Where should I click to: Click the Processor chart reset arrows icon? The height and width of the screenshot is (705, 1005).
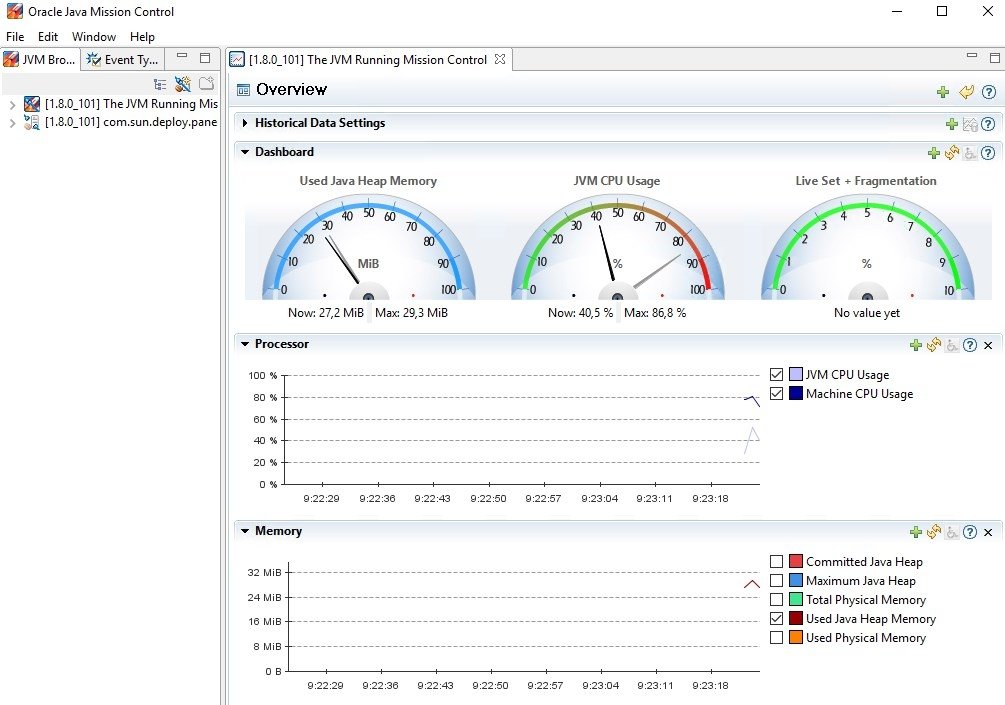coord(934,345)
